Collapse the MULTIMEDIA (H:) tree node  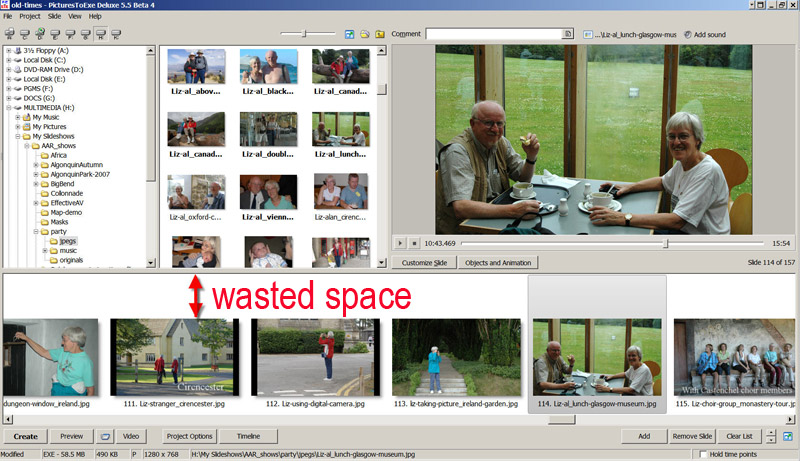pos(9,106)
